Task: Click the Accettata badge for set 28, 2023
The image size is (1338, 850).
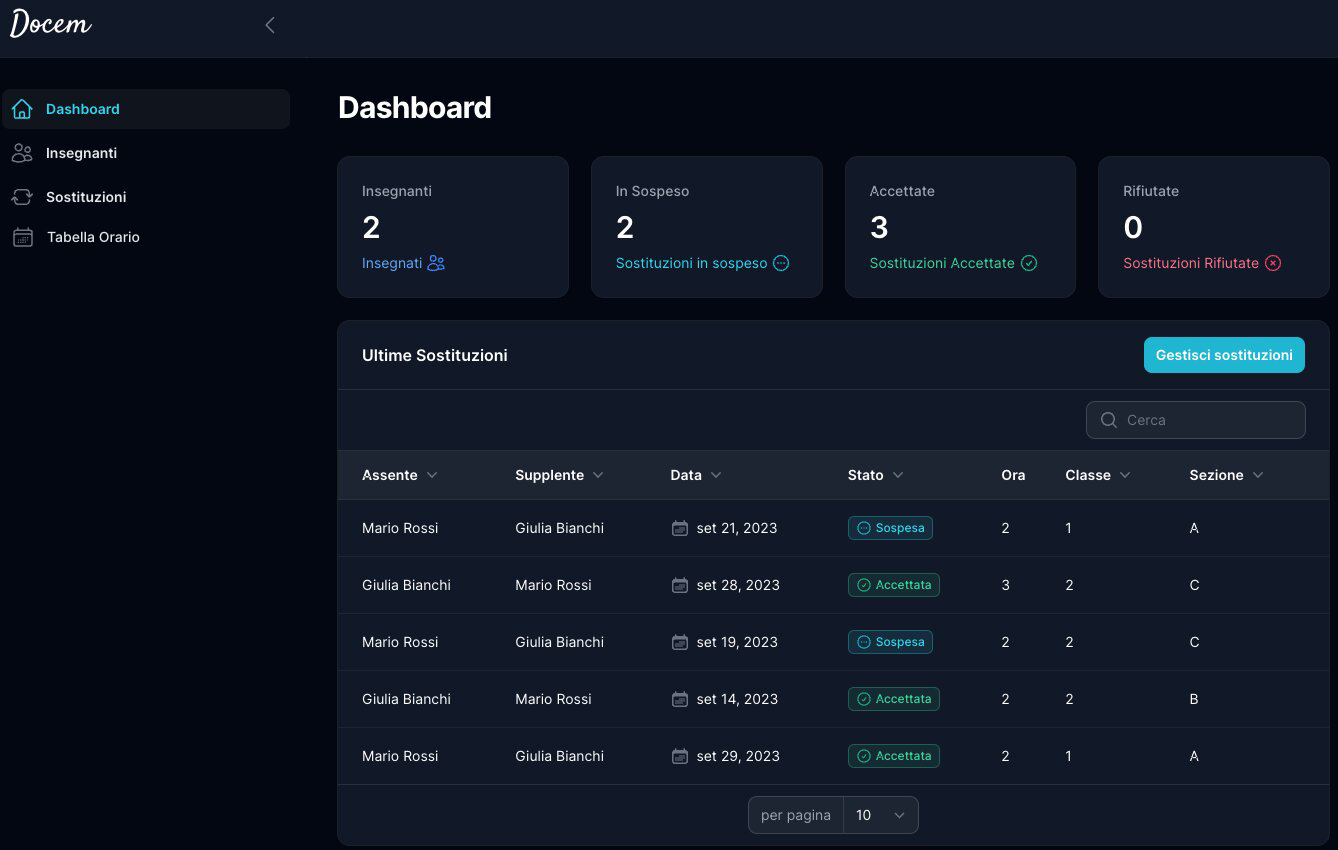Action: (x=893, y=585)
